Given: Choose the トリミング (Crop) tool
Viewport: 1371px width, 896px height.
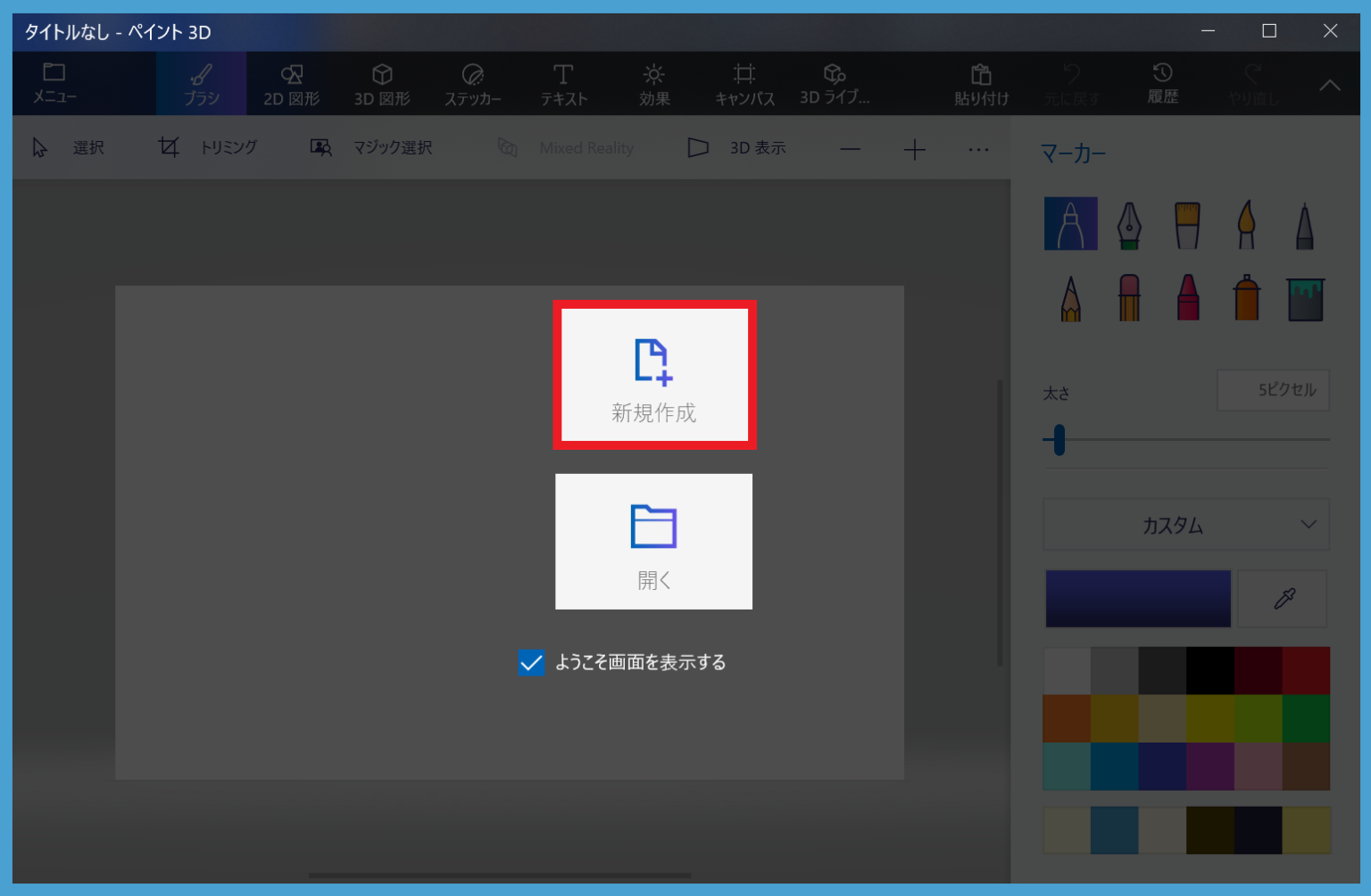Looking at the screenshot, I should coord(208,147).
